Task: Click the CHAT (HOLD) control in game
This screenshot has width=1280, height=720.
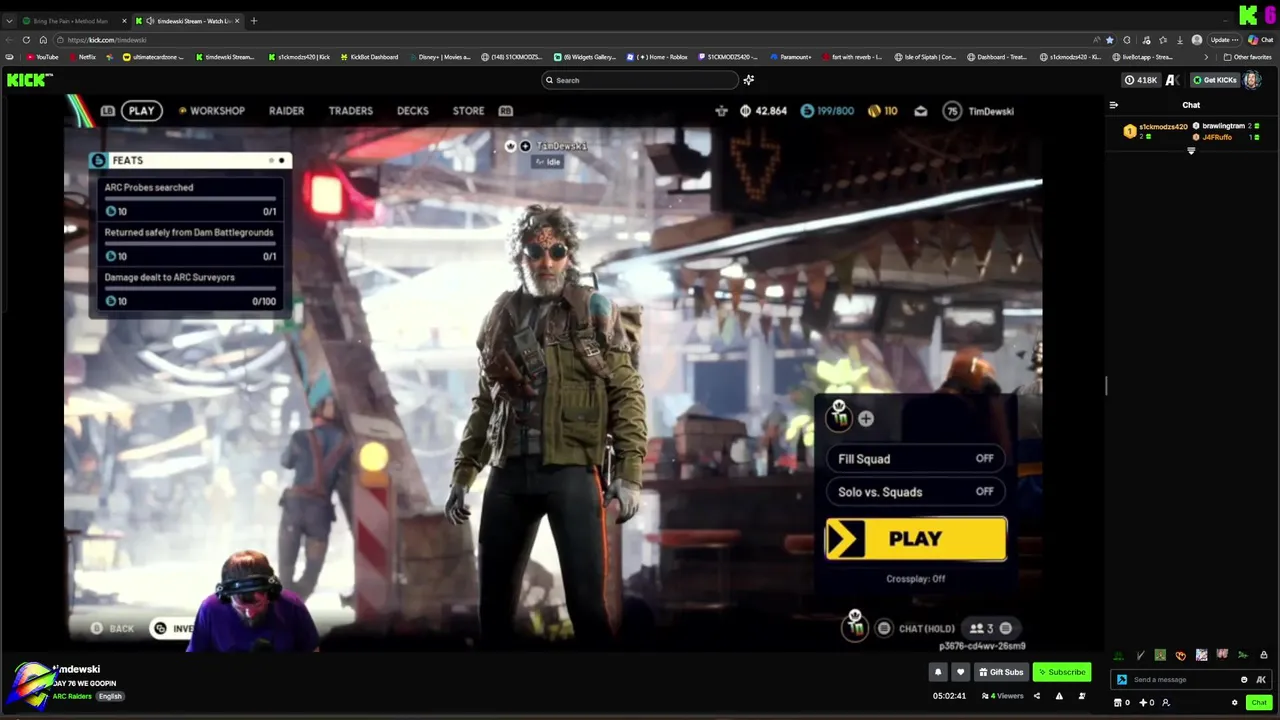Action: tap(916, 628)
